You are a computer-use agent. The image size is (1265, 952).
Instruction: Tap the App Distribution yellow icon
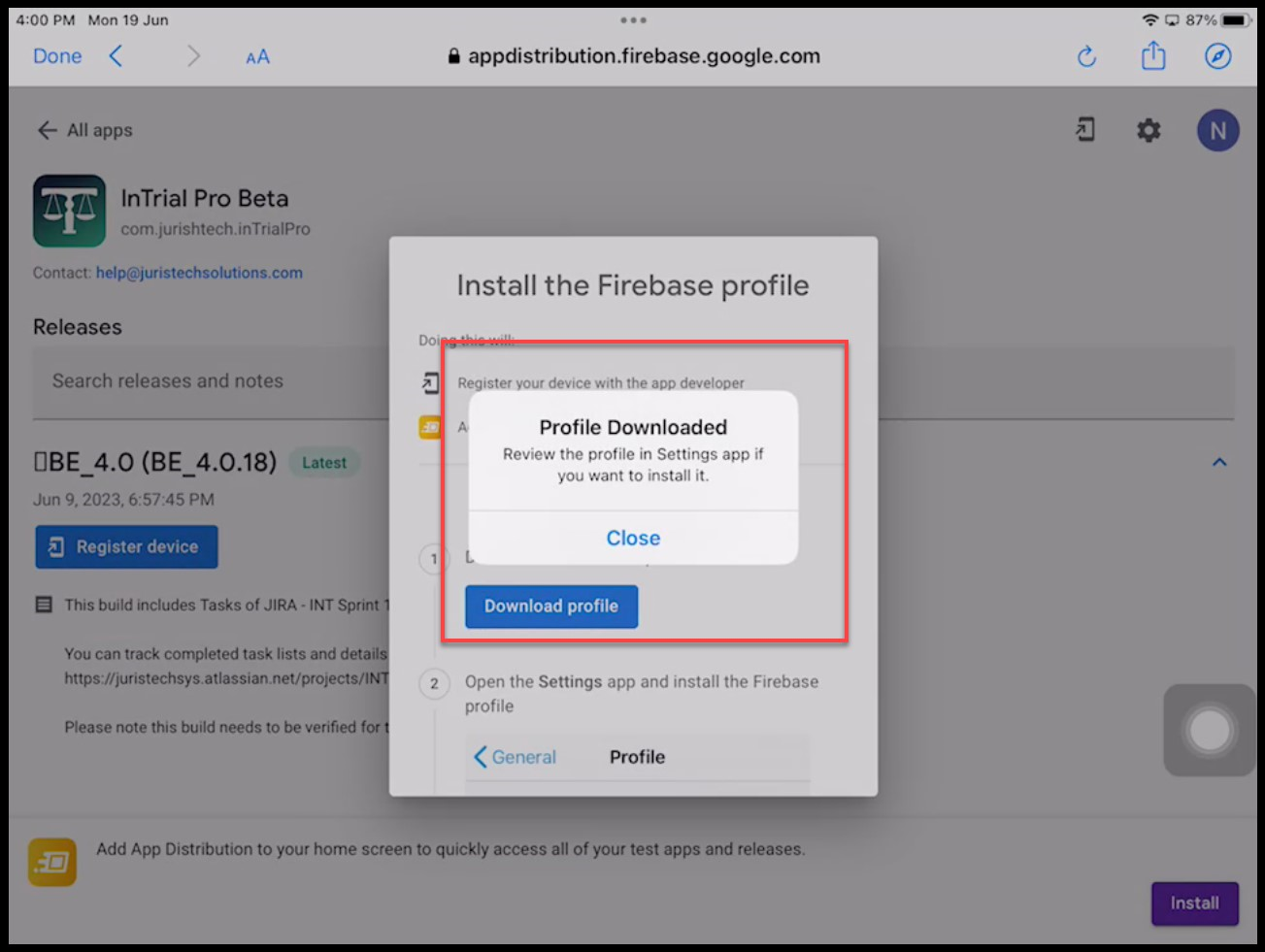52,862
